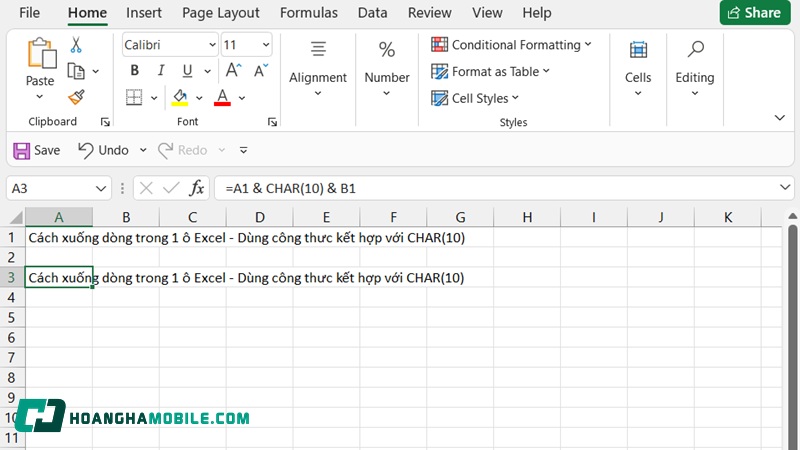800x450 pixels.
Task: Open font name Calibri dropdown
Action: (x=212, y=45)
